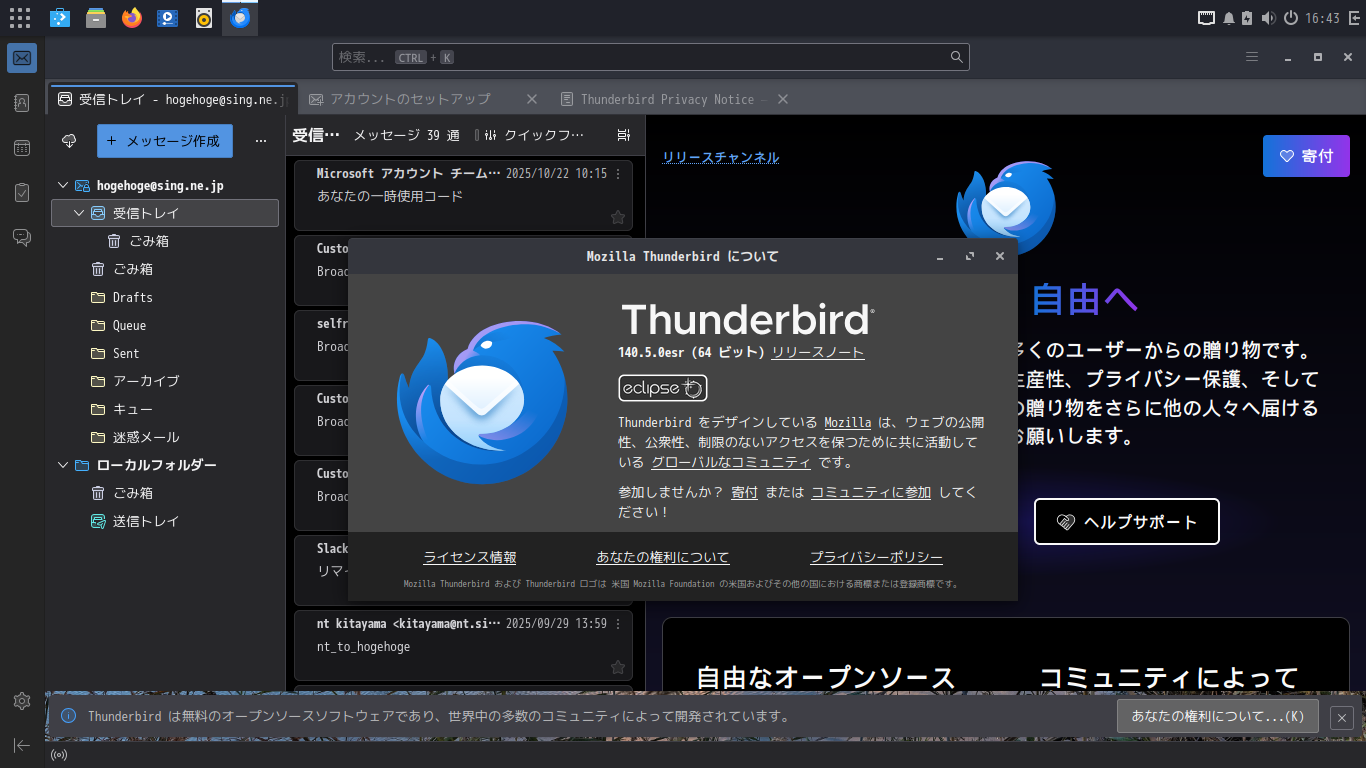Click メッセージ作成 to compose a message
Image resolution: width=1366 pixels, height=768 pixels.
[x=165, y=141]
